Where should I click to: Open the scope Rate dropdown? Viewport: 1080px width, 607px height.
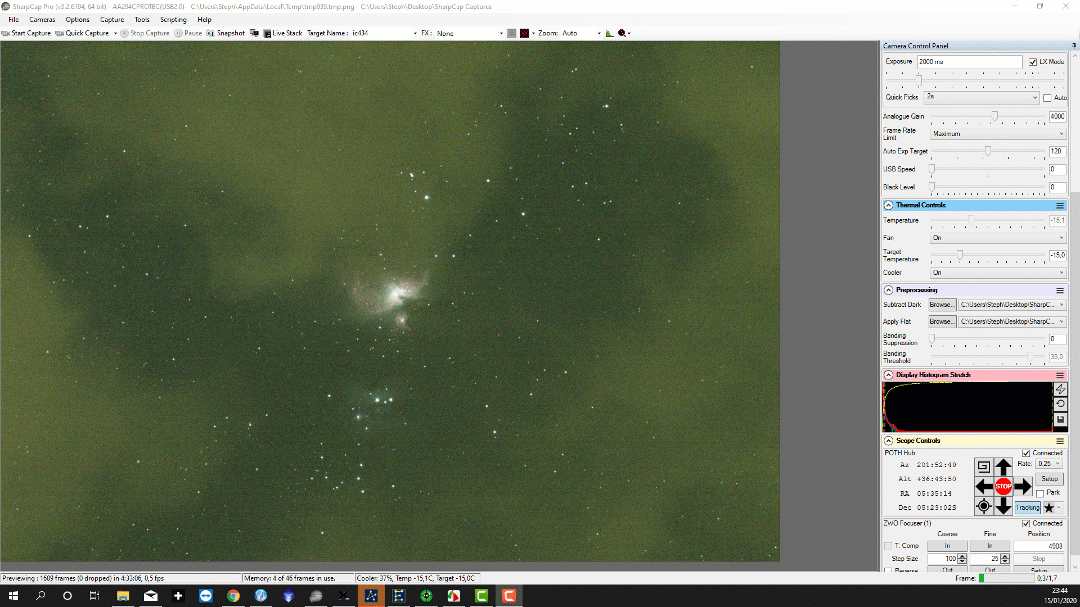tap(1048, 464)
